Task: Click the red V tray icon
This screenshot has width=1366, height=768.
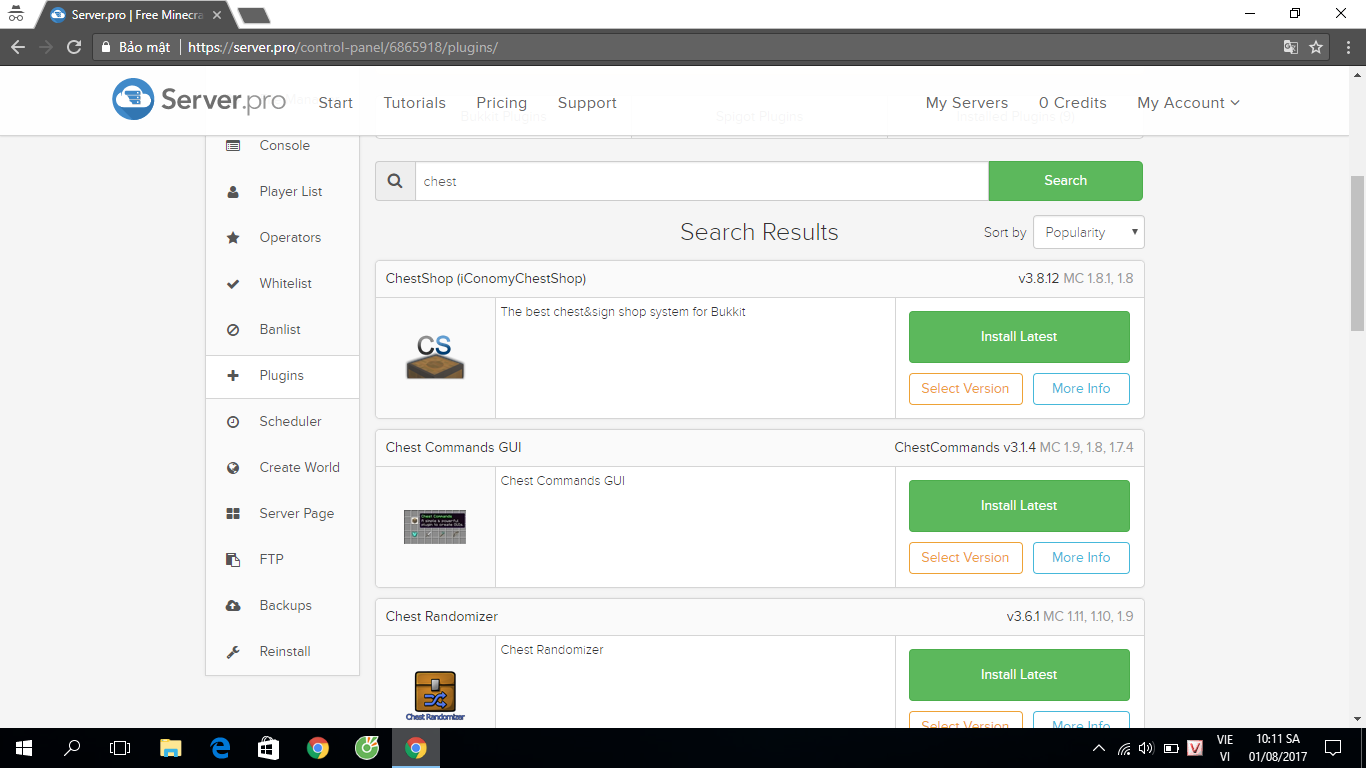Action: coord(1194,748)
